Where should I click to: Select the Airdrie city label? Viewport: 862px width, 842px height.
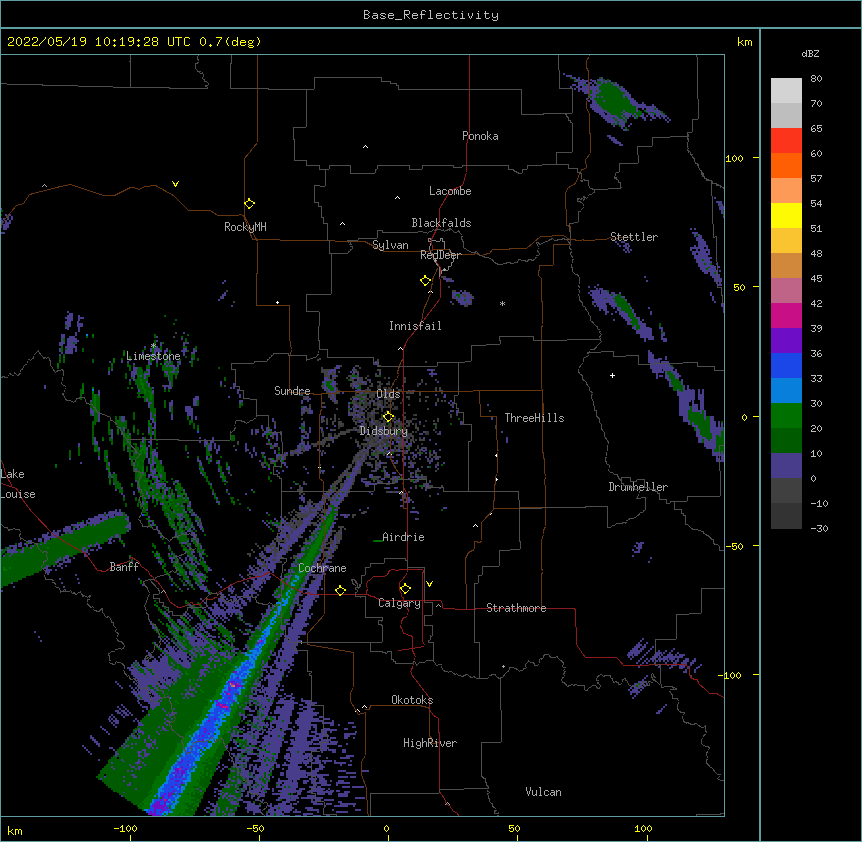point(404,537)
